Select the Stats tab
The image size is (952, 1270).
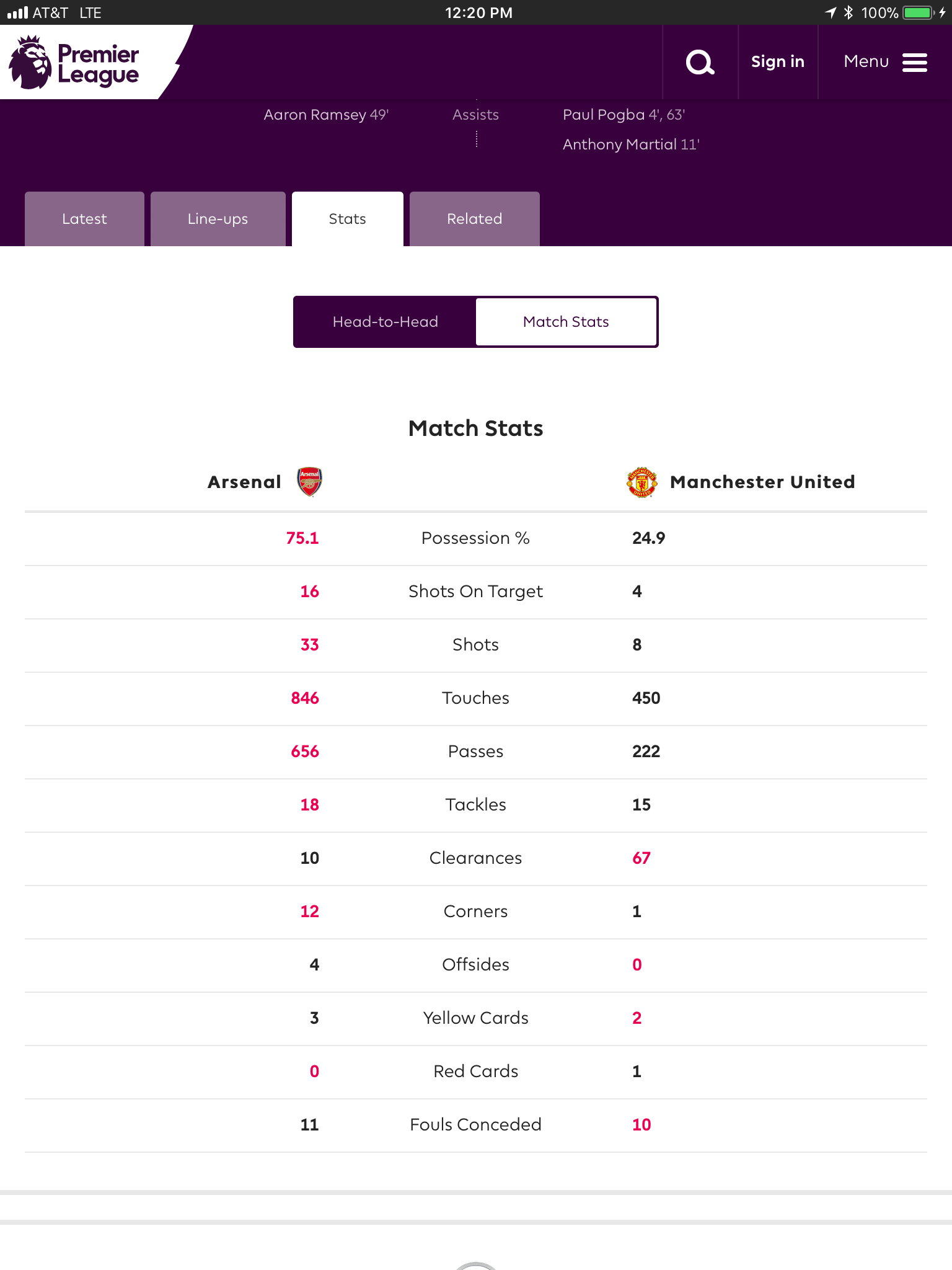click(x=347, y=219)
